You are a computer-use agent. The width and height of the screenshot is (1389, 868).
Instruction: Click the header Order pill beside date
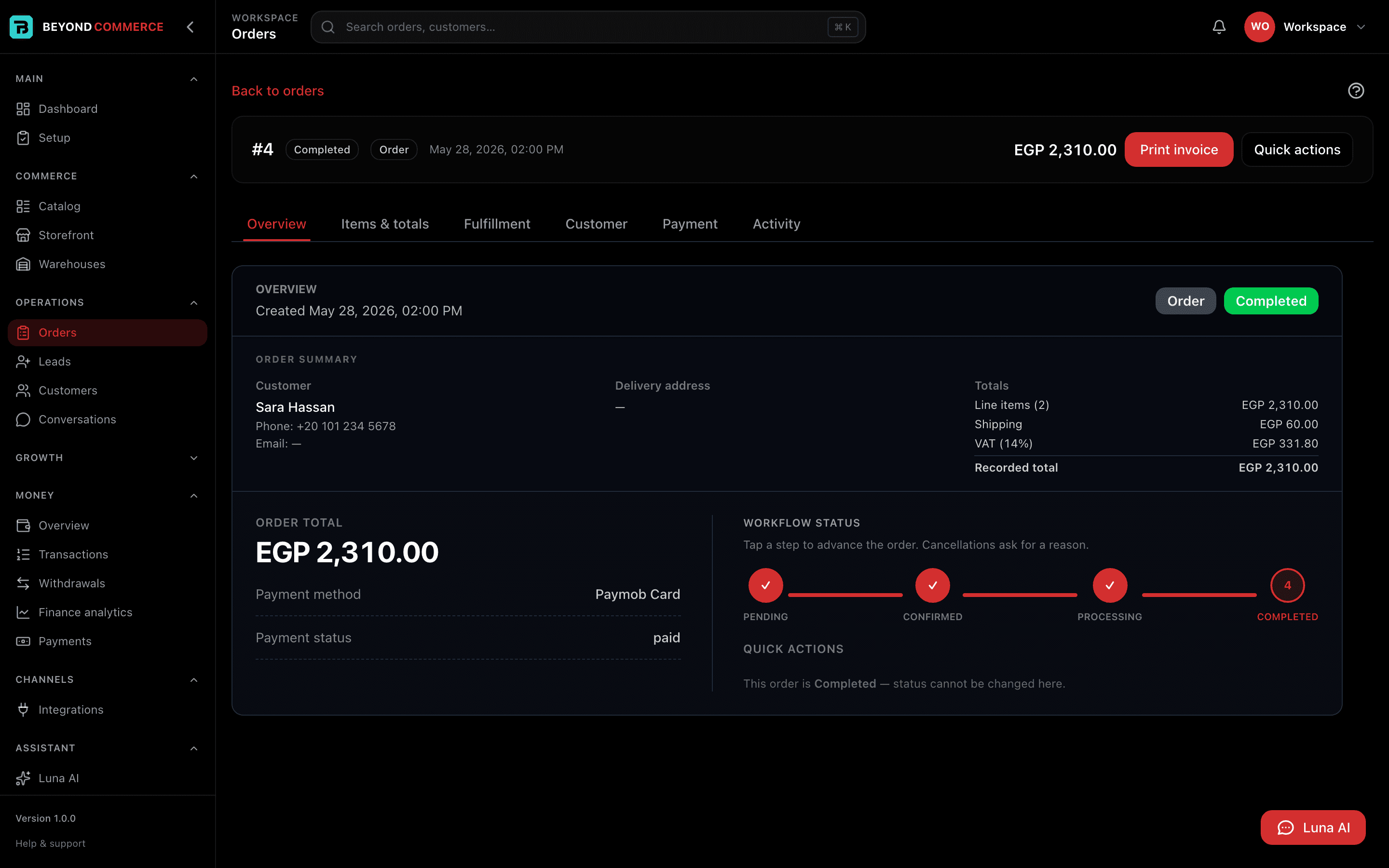(394, 150)
